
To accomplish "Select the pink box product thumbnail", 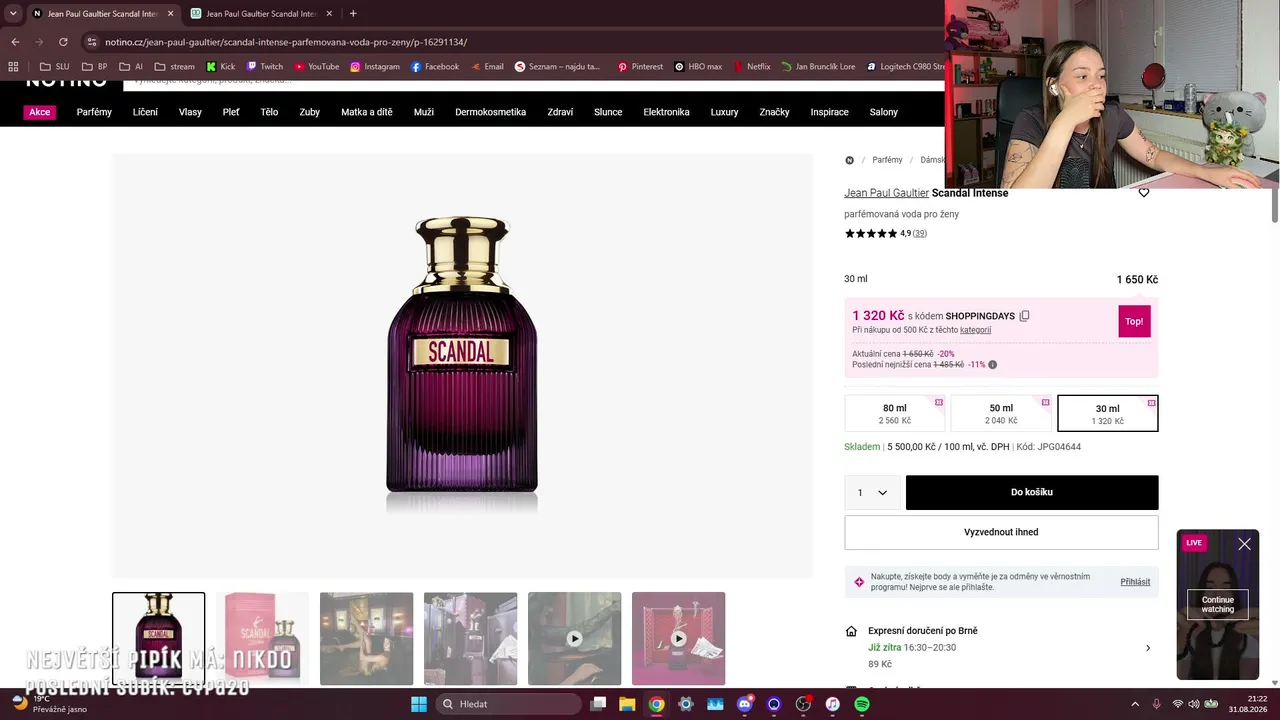I will [262, 639].
